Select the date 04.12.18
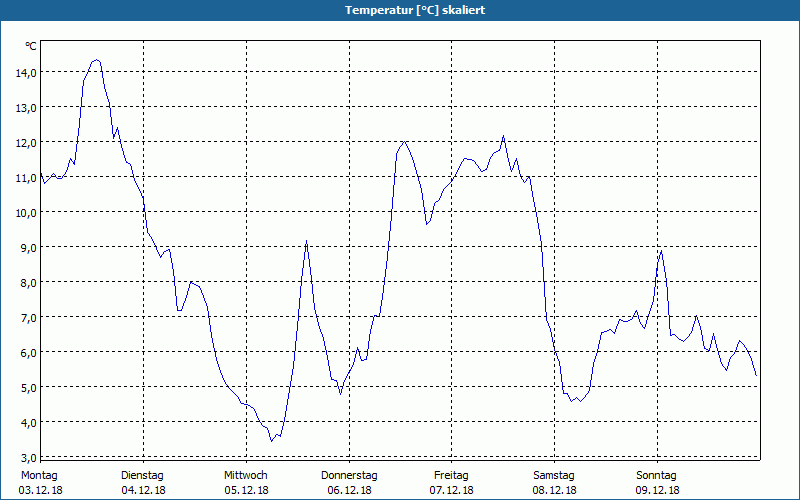This screenshot has width=800, height=500. tap(143, 490)
